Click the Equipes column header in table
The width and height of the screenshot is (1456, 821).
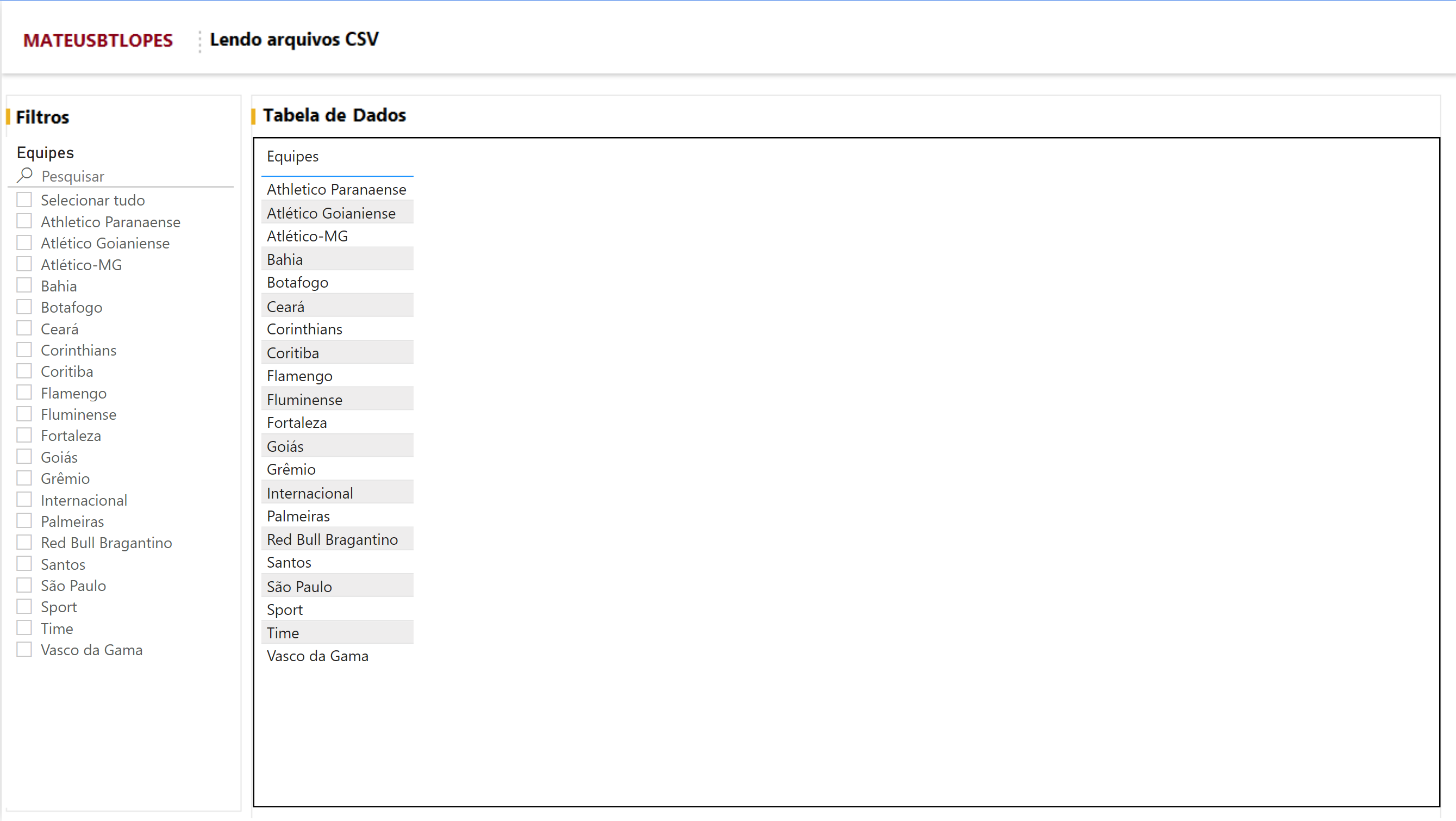pos(292,157)
